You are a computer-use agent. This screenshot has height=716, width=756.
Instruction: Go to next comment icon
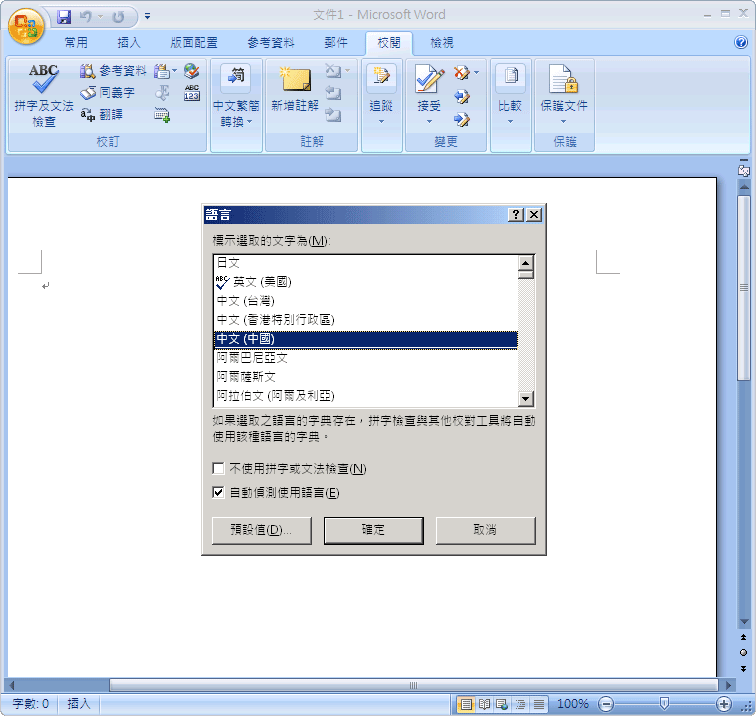coord(333,115)
